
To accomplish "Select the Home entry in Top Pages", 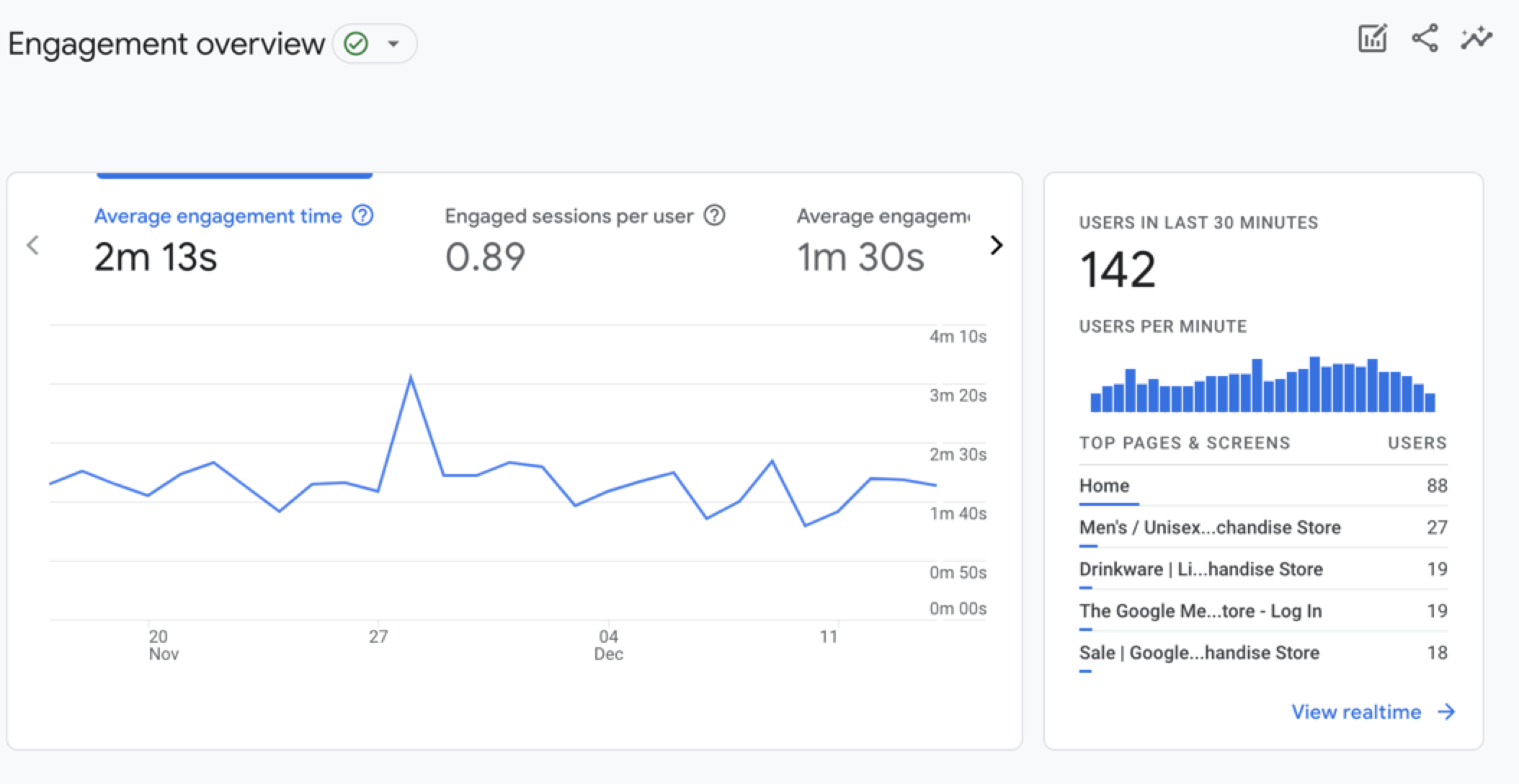I will click(1104, 485).
